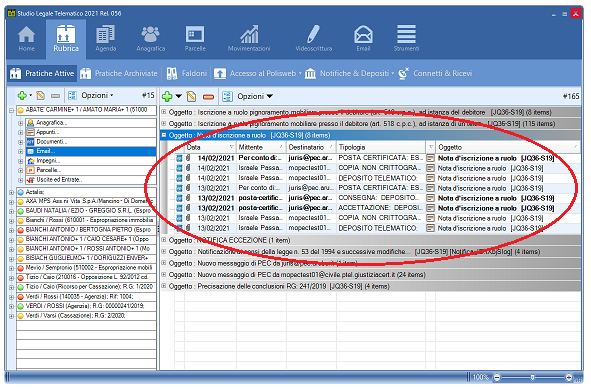
Task: Edit practice with left pencil icon
Action: [x=40, y=96]
